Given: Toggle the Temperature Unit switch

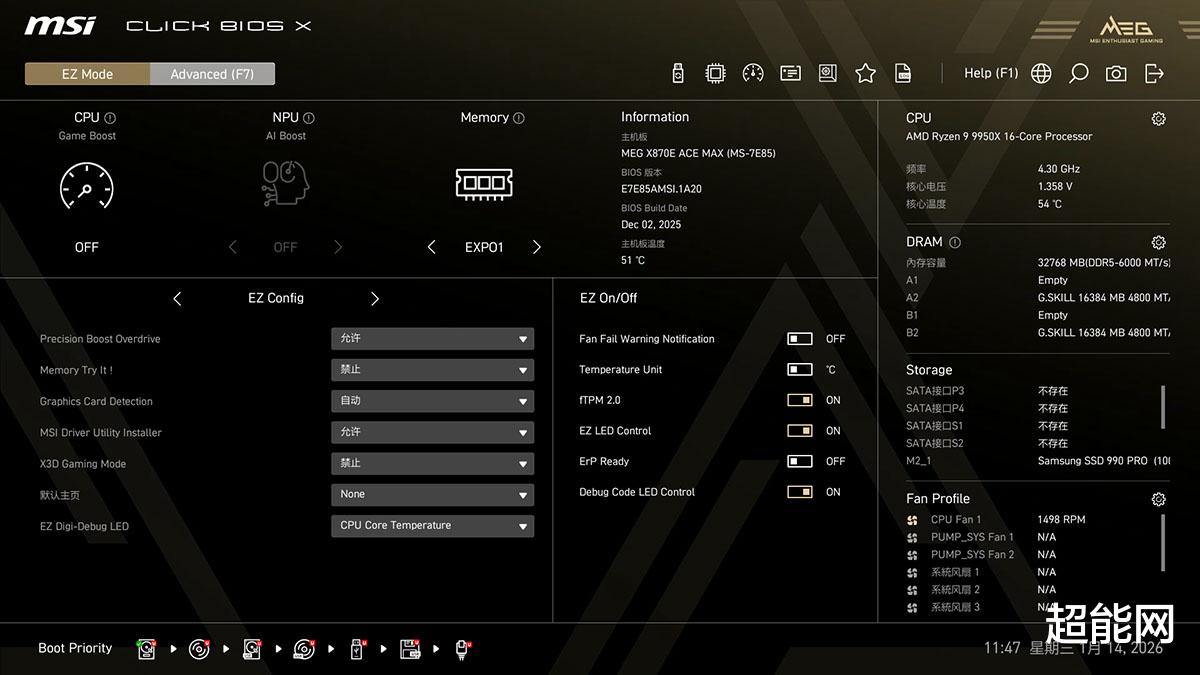Looking at the screenshot, I should tap(800, 370).
